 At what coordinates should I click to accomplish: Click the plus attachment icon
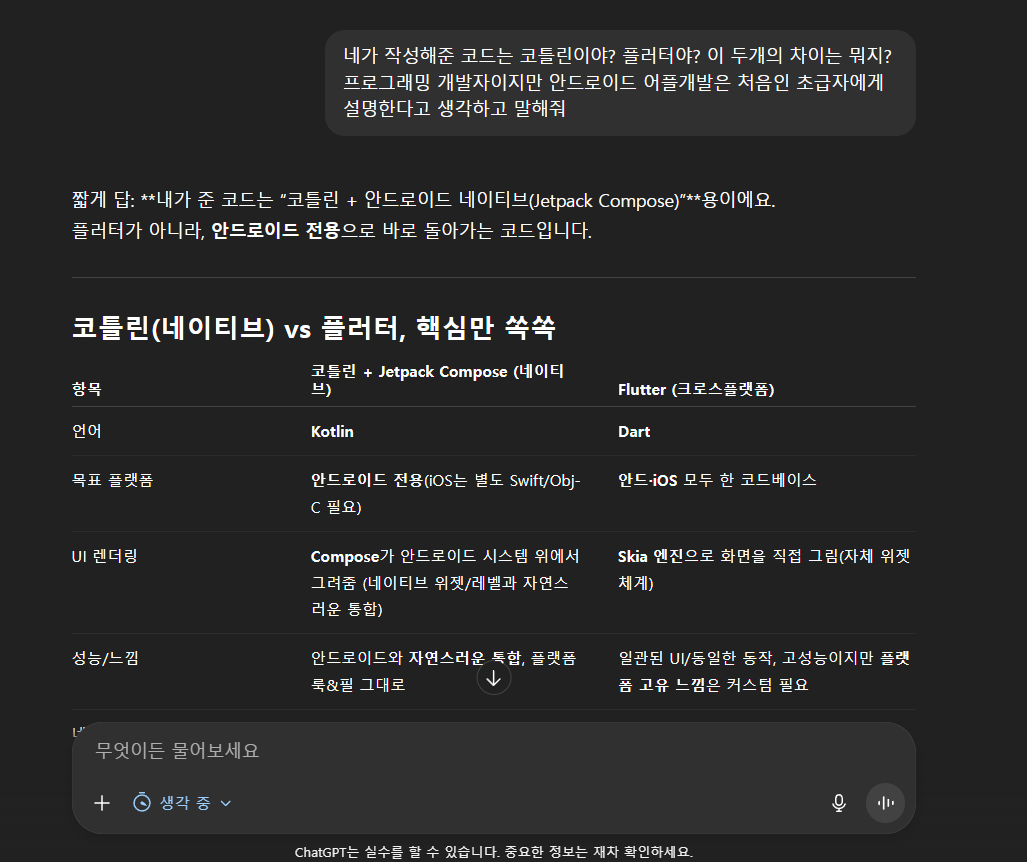102,803
